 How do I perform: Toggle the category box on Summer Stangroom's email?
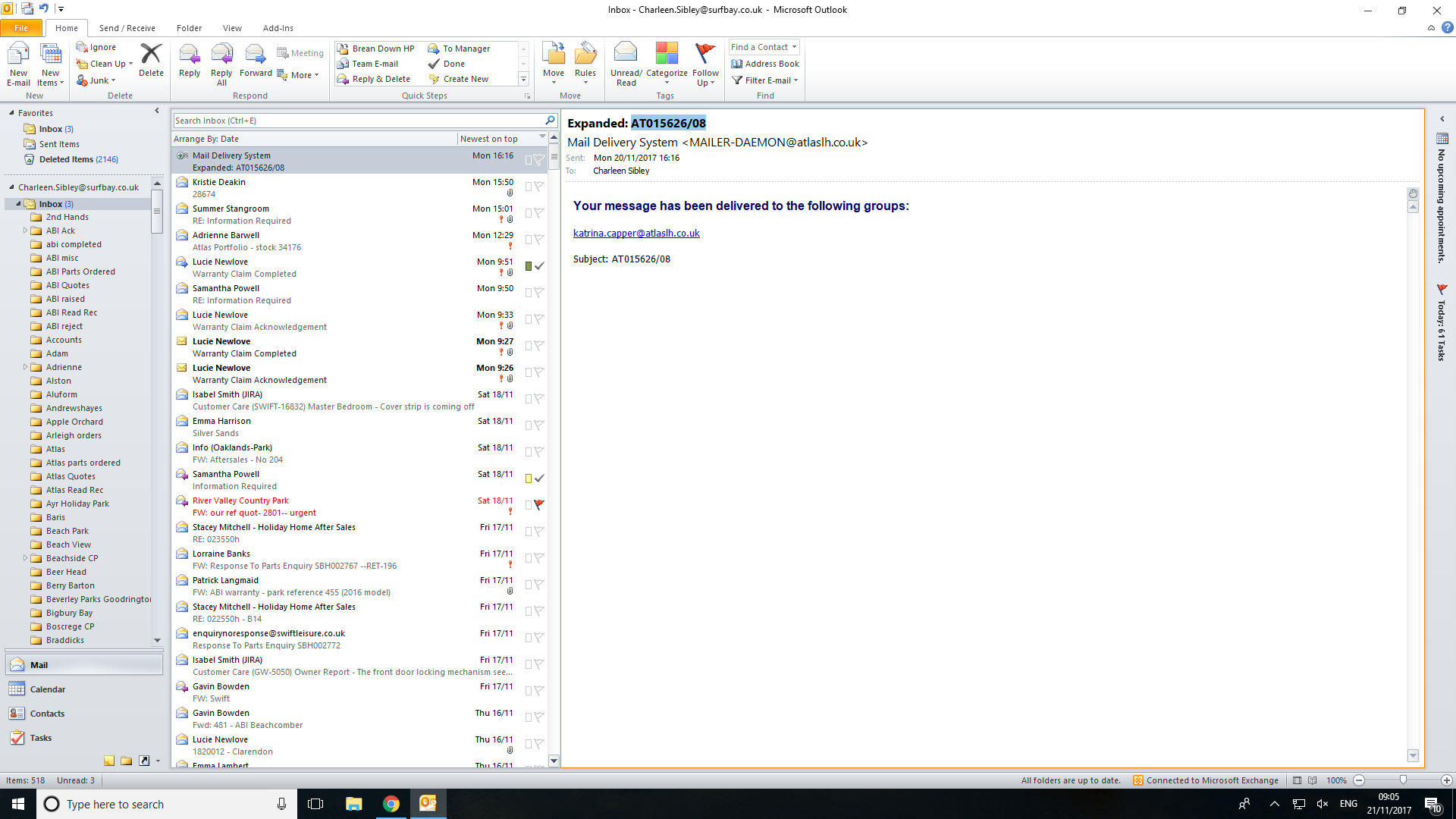529,213
